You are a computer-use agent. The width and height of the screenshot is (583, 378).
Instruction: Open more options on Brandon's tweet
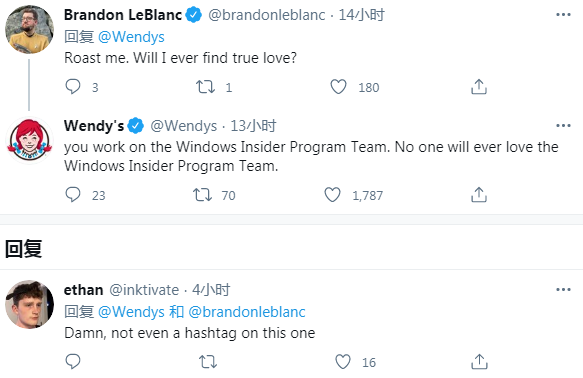(563, 15)
